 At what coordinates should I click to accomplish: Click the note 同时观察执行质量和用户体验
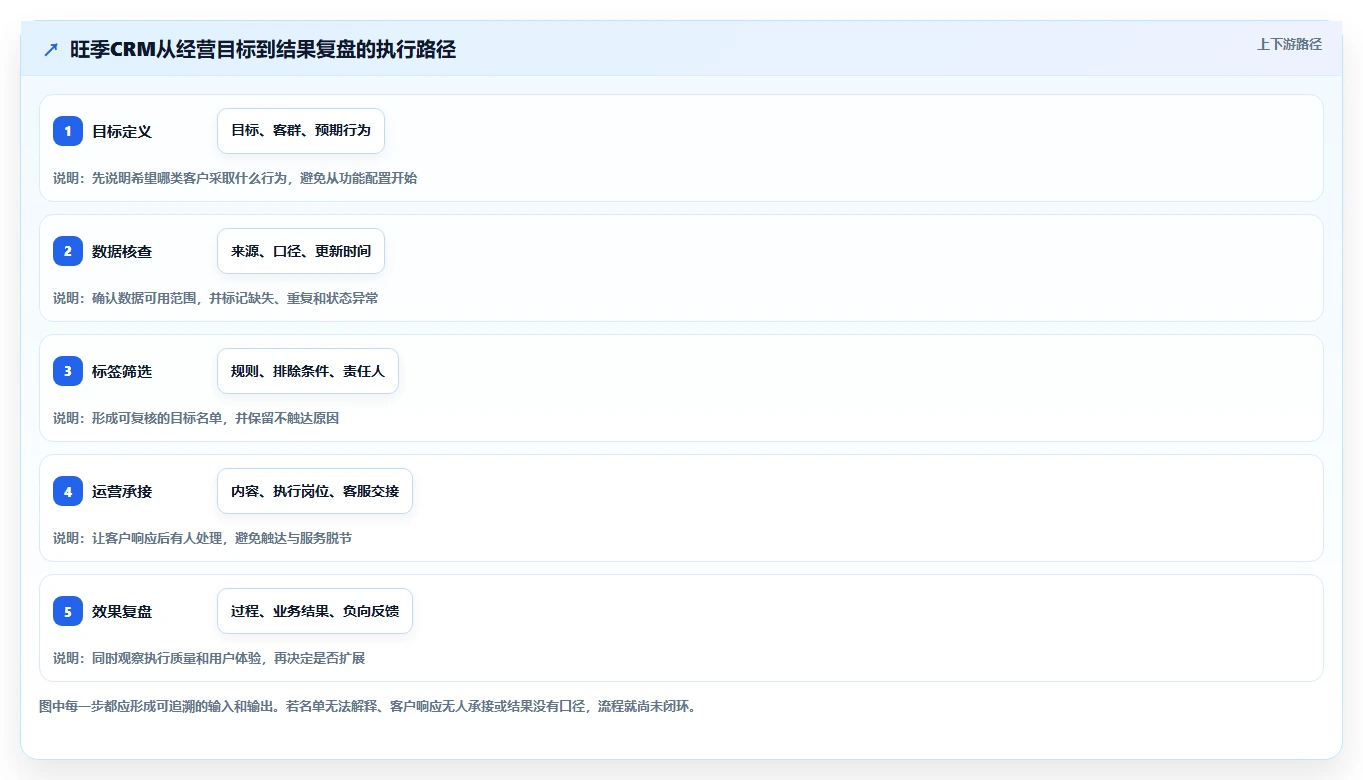176,658
